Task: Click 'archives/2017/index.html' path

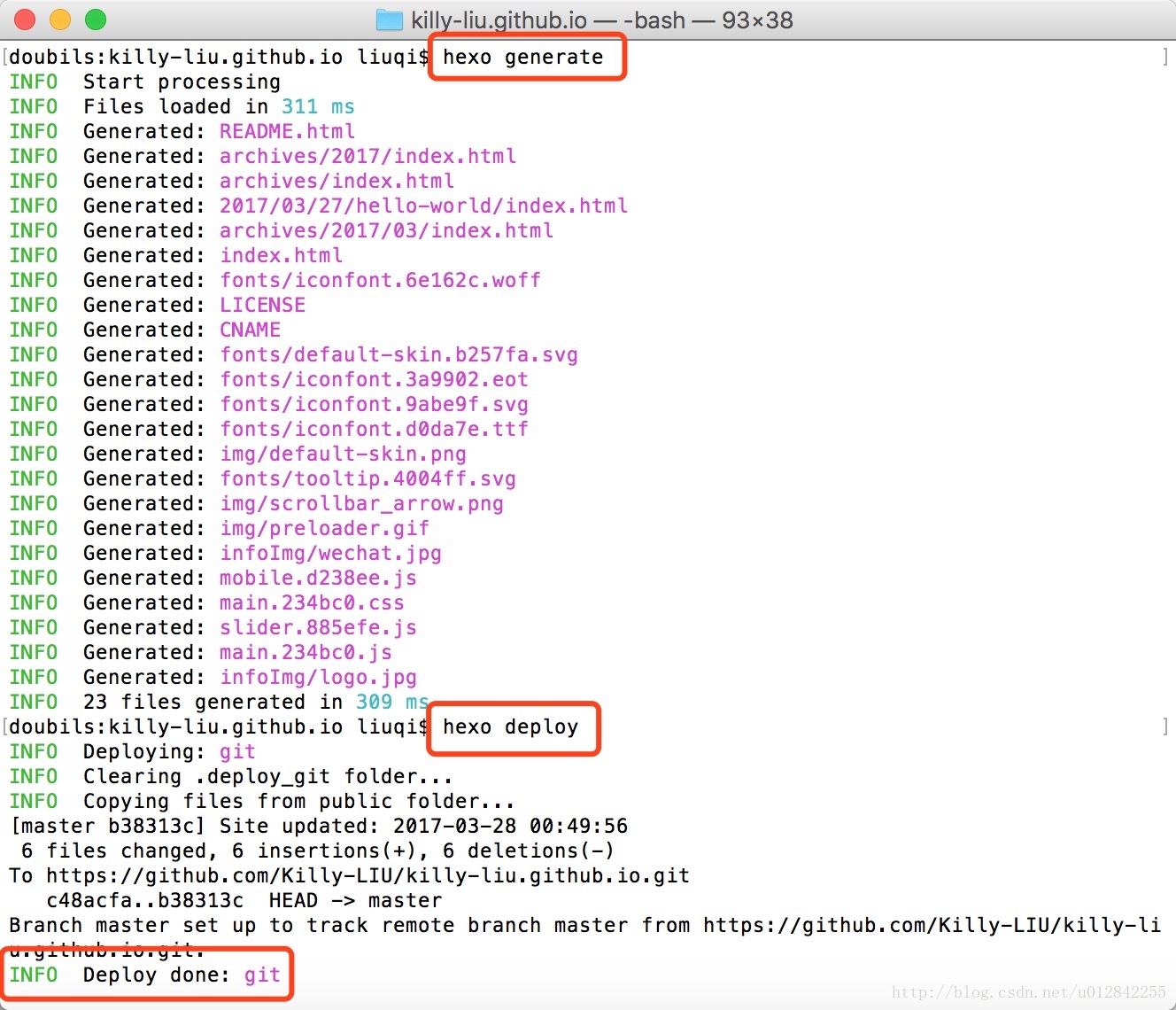Action: point(368,157)
